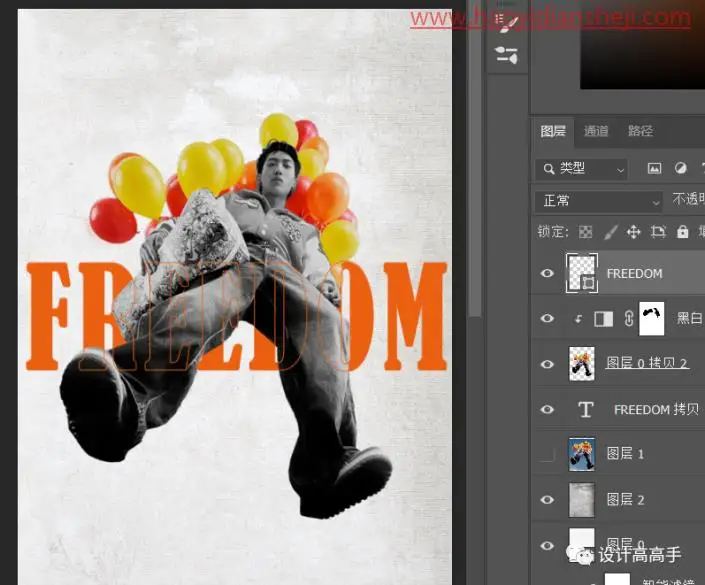Switch to the 图层 (Layers) tab
Viewport: 705px width, 585px height.
coord(553,131)
